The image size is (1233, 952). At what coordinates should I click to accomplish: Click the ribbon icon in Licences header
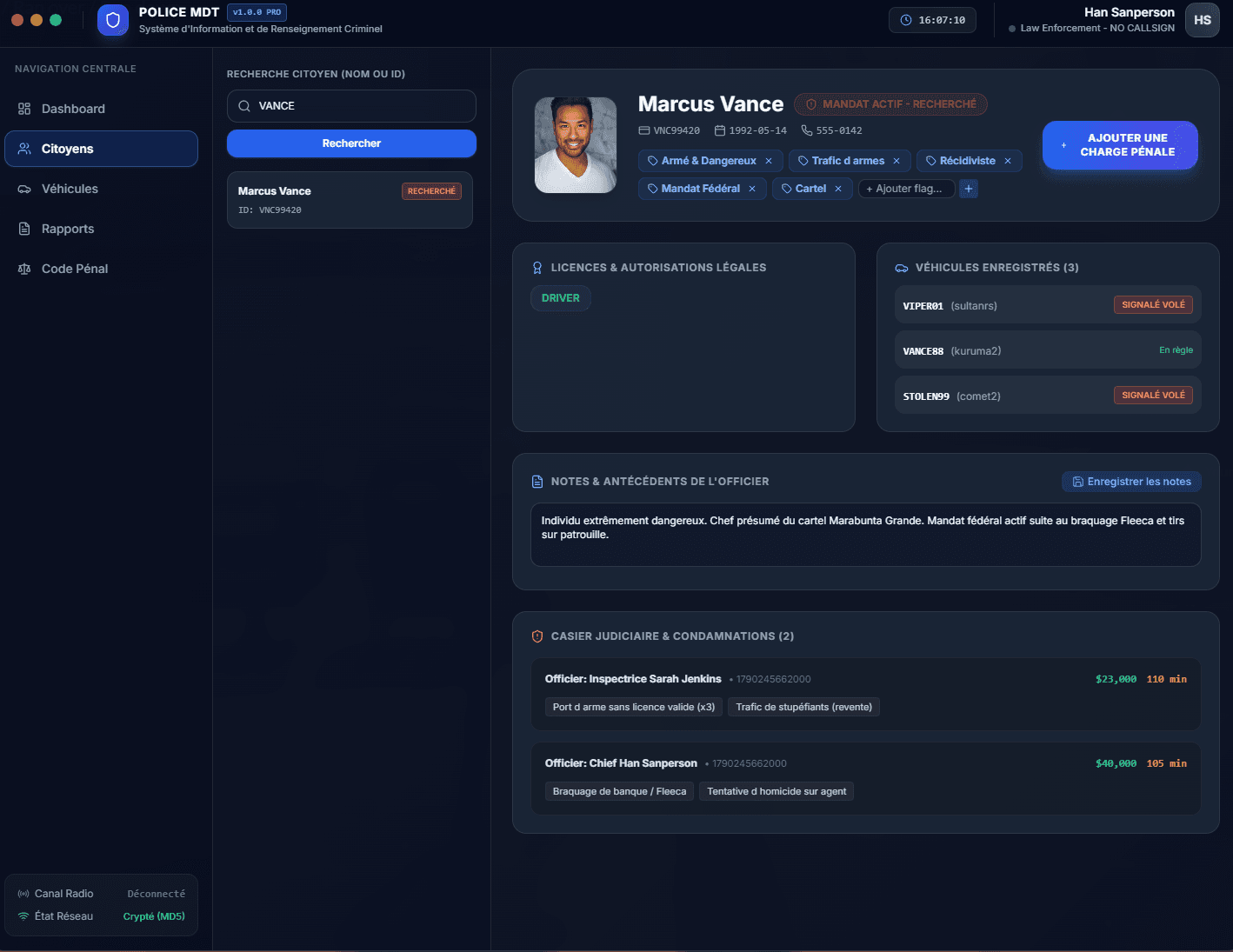(x=537, y=268)
